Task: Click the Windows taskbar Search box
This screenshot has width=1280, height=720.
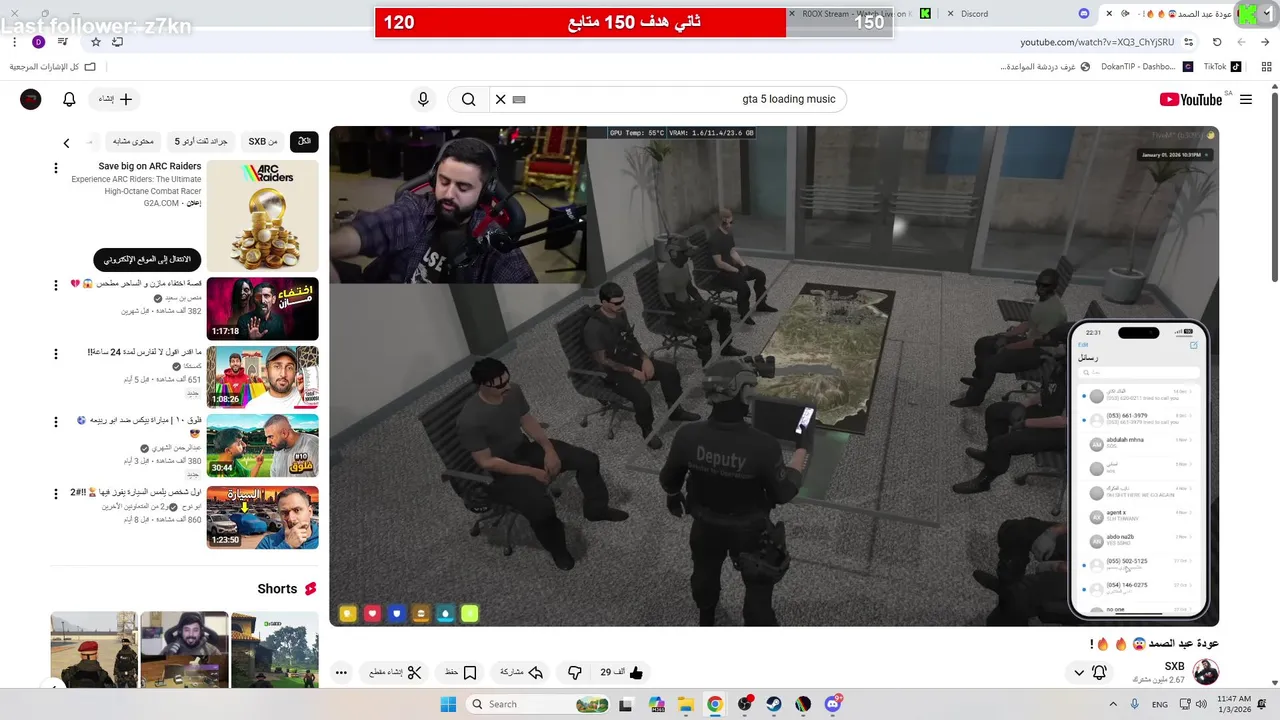Action: pos(540,704)
